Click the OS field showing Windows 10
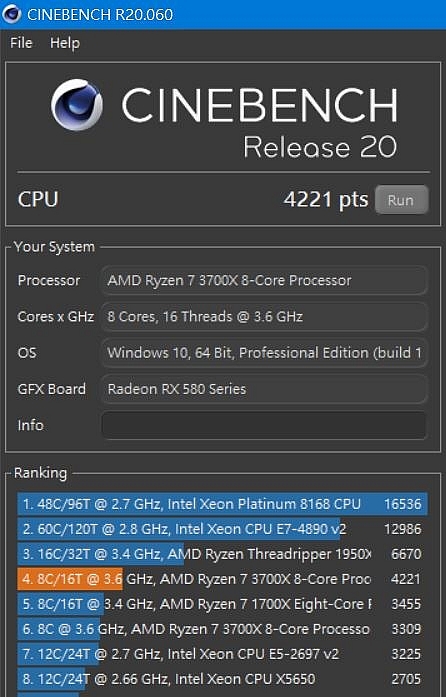Image resolution: width=446 pixels, height=697 pixels. point(264,353)
